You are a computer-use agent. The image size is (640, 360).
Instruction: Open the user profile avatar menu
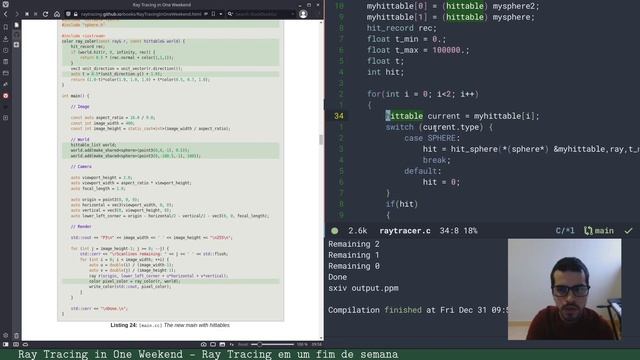click(x=303, y=14)
